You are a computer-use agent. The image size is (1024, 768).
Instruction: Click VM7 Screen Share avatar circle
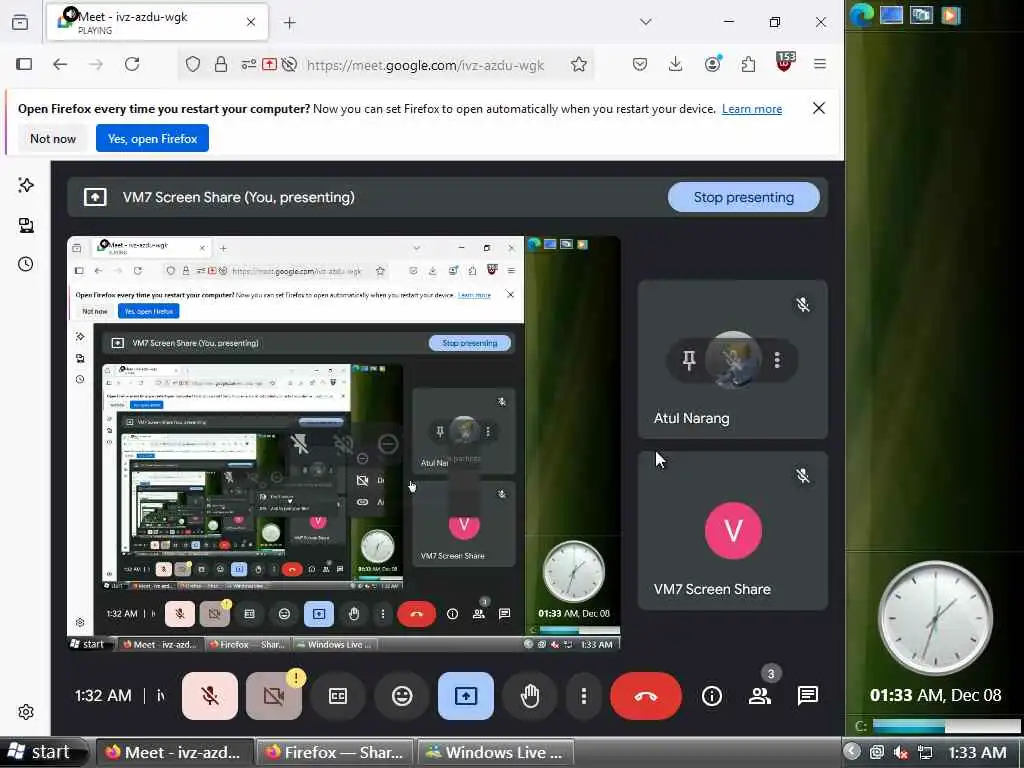[733, 530]
